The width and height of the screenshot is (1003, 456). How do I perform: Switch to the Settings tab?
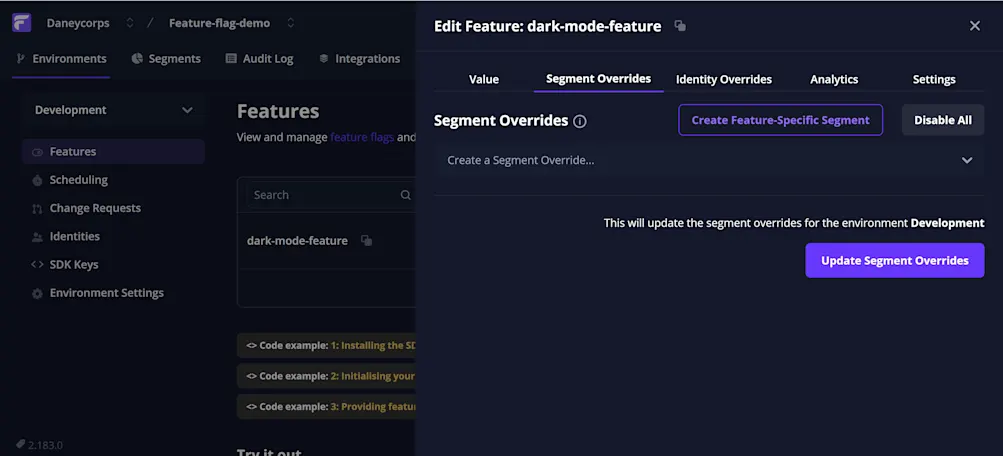click(x=934, y=79)
